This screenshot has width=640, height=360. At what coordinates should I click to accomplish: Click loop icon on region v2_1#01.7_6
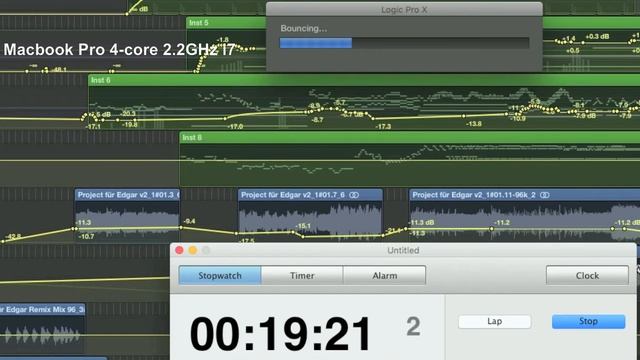pos(354,195)
